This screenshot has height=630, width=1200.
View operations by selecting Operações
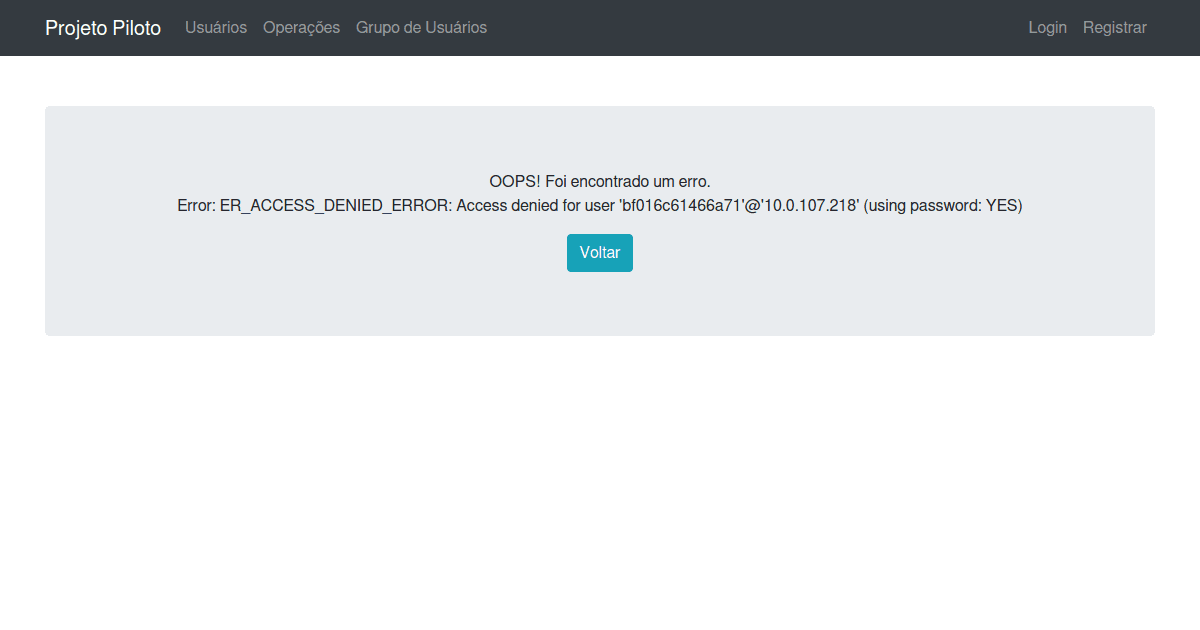tap(301, 27)
